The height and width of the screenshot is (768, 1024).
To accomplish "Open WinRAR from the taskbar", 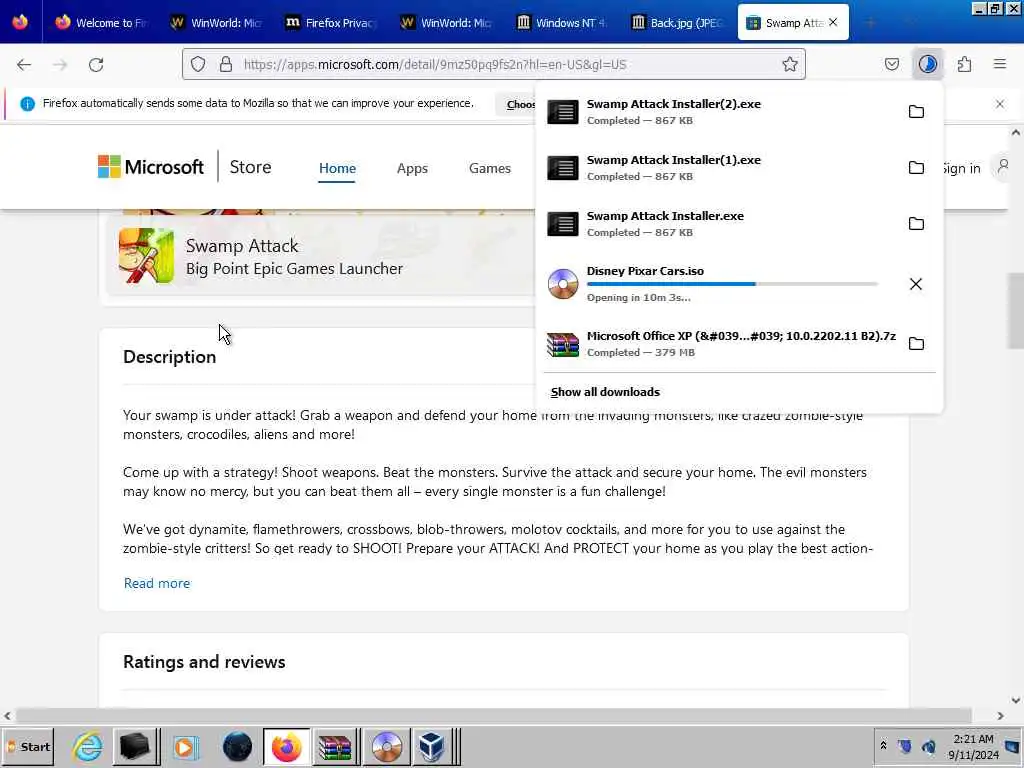I will [336, 746].
